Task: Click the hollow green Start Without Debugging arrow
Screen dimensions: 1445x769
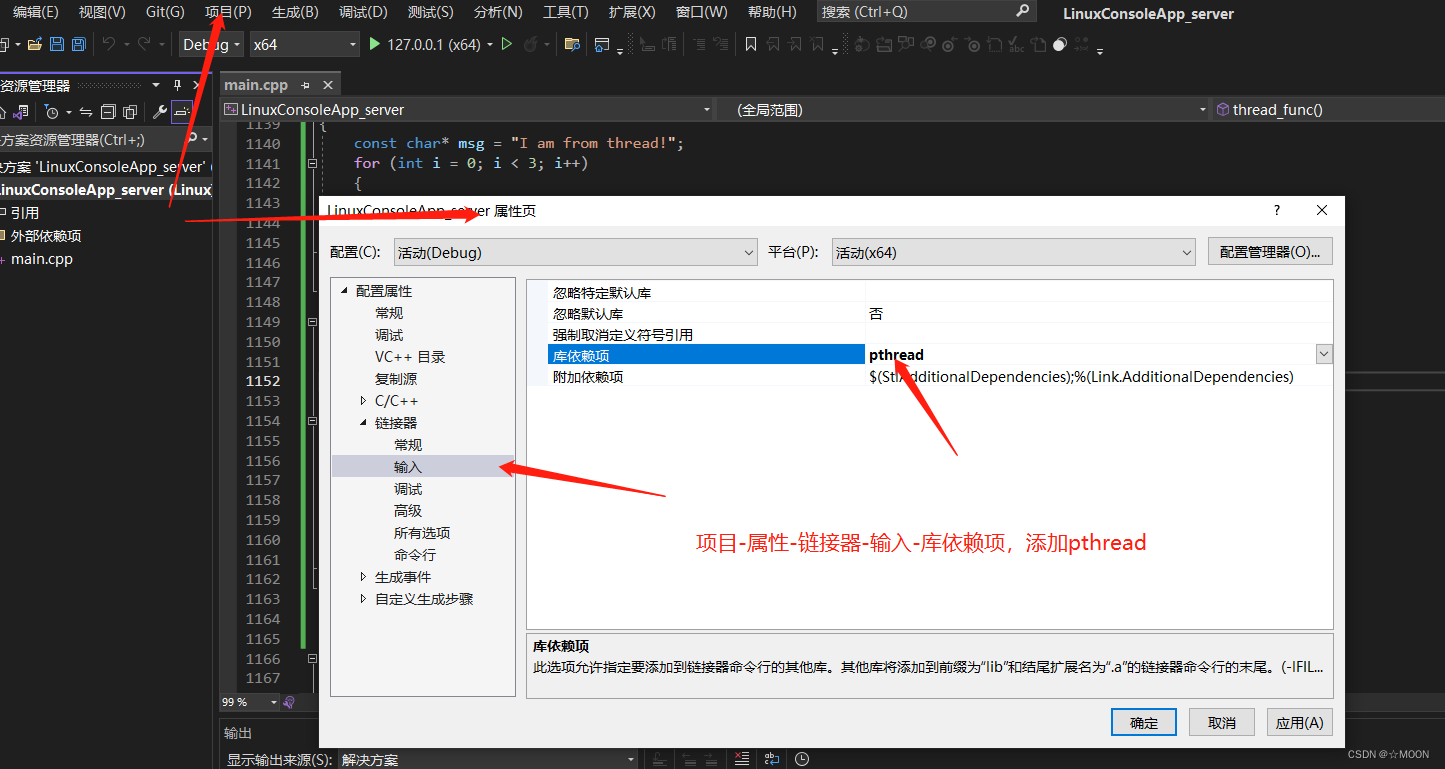Action: pos(506,45)
